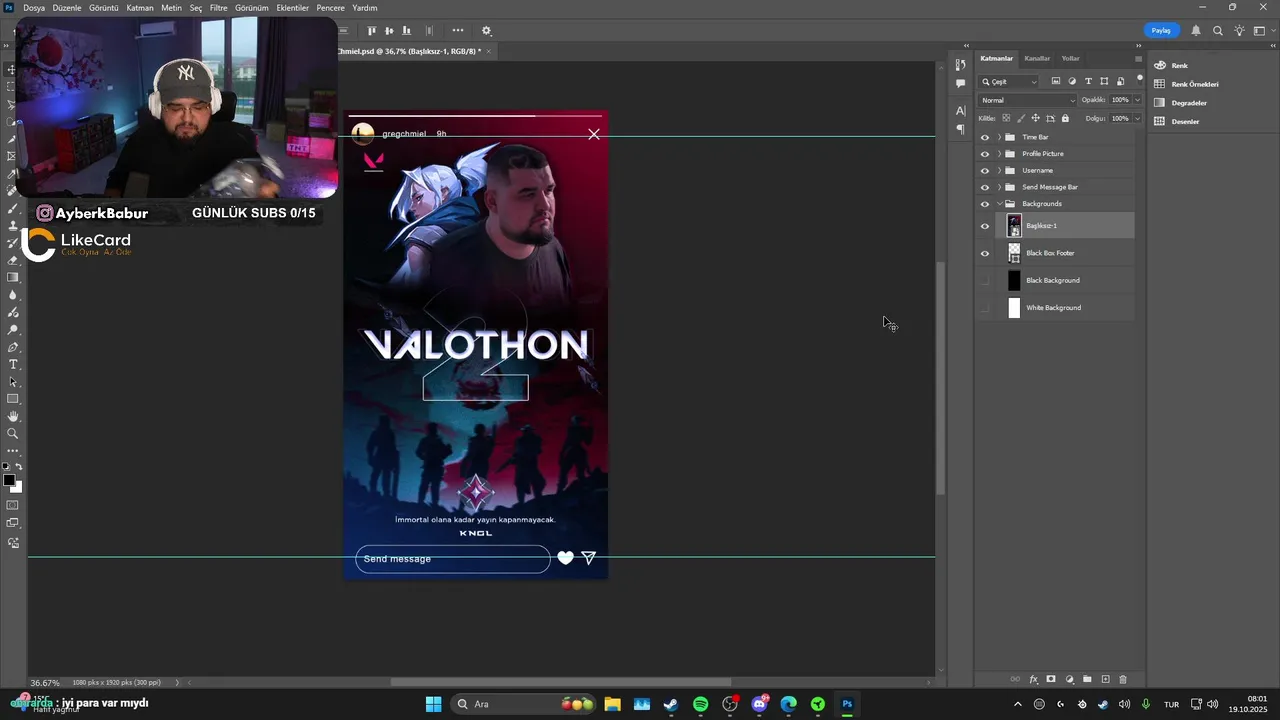The width and height of the screenshot is (1280, 720).
Task: Select the Rectangle shape tool
Action: 13,399
